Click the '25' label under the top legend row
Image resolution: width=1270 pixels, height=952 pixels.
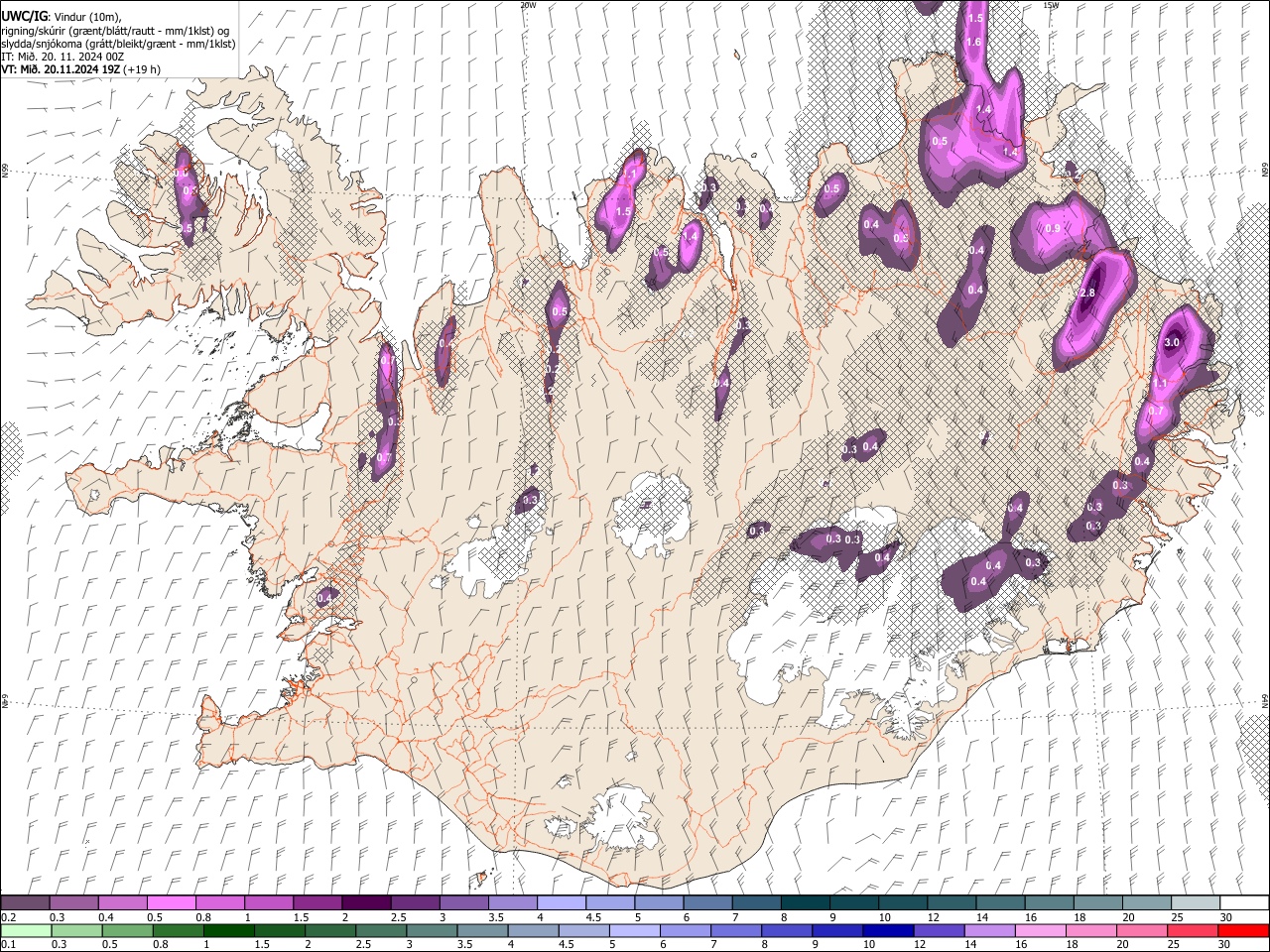coord(1176,917)
